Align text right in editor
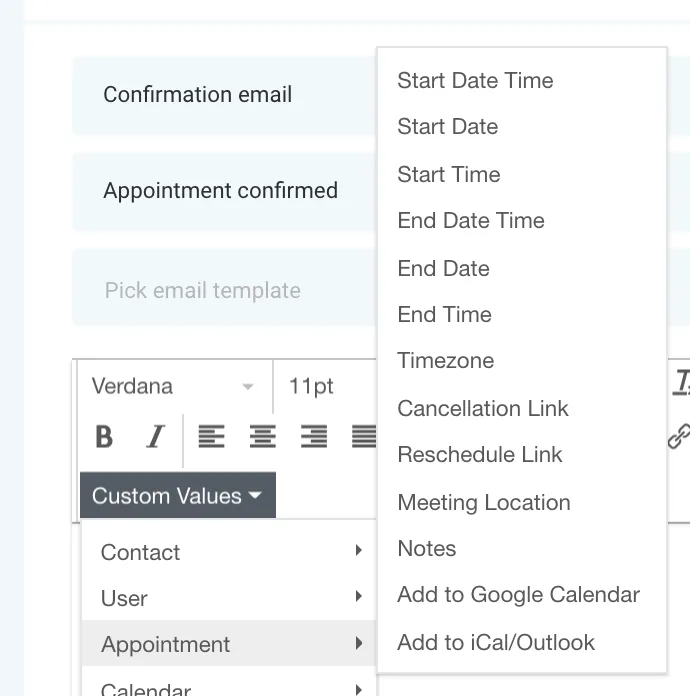 point(314,436)
